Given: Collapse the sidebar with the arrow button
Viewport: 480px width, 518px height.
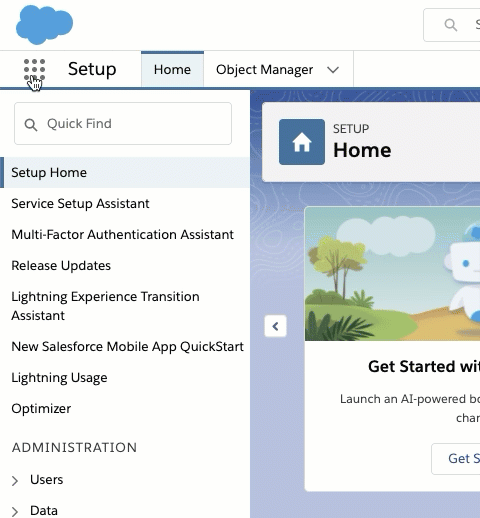Looking at the screenshot, I should [275, 326].
